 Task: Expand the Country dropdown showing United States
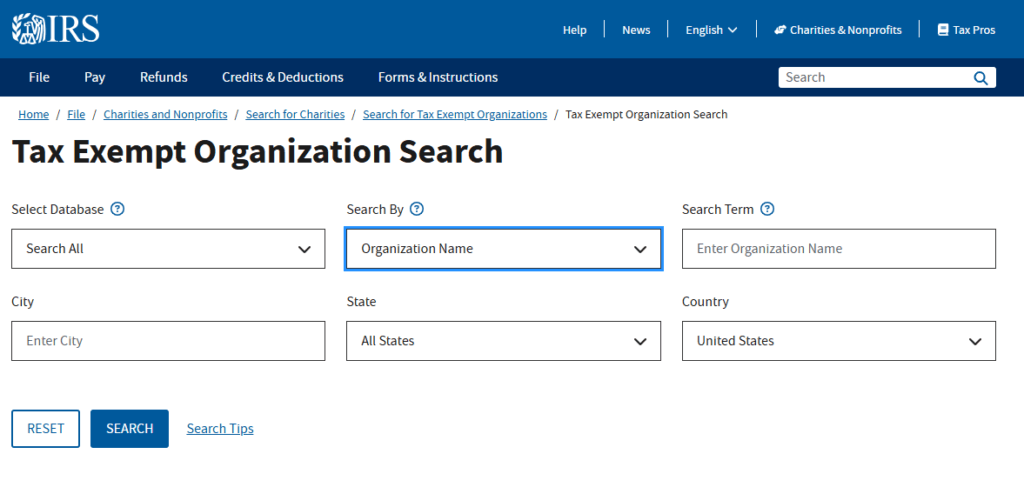tap(839, 340)
